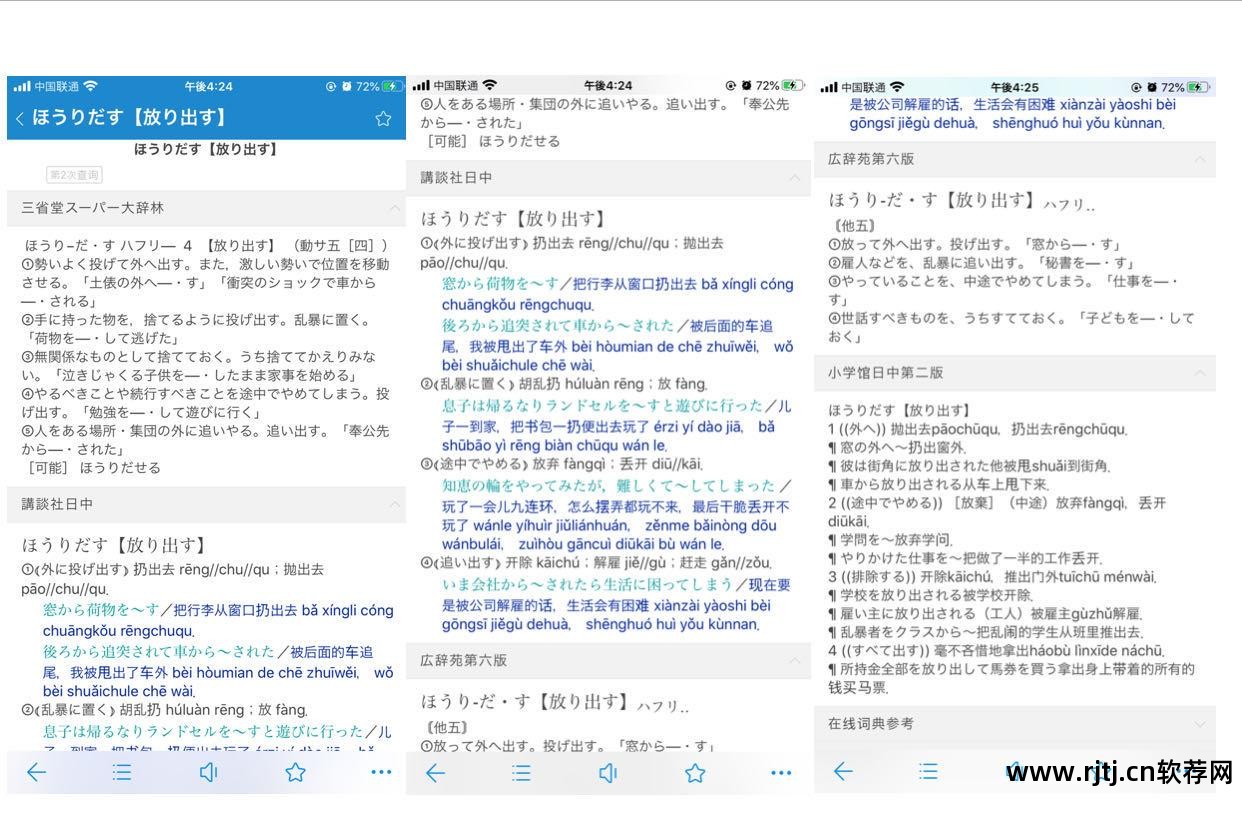Tap the centered ほうりだす【放り出す】 heading below the blue bar

tap(206, 149)
